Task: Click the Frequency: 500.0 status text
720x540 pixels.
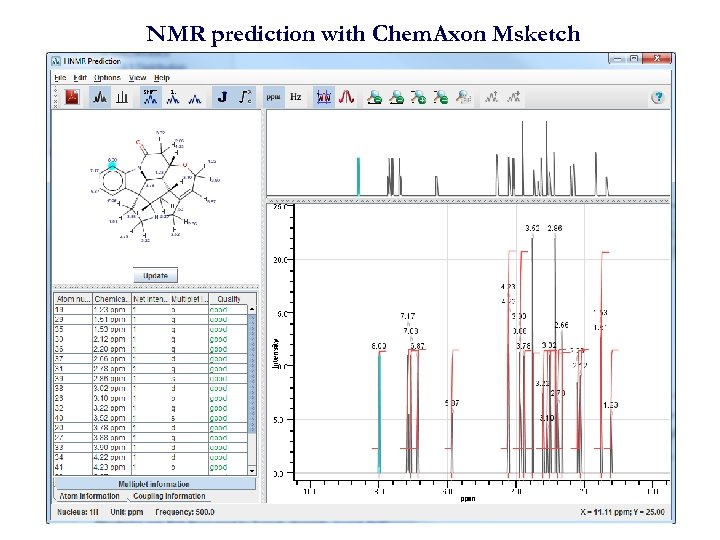Action: (185, 512)
